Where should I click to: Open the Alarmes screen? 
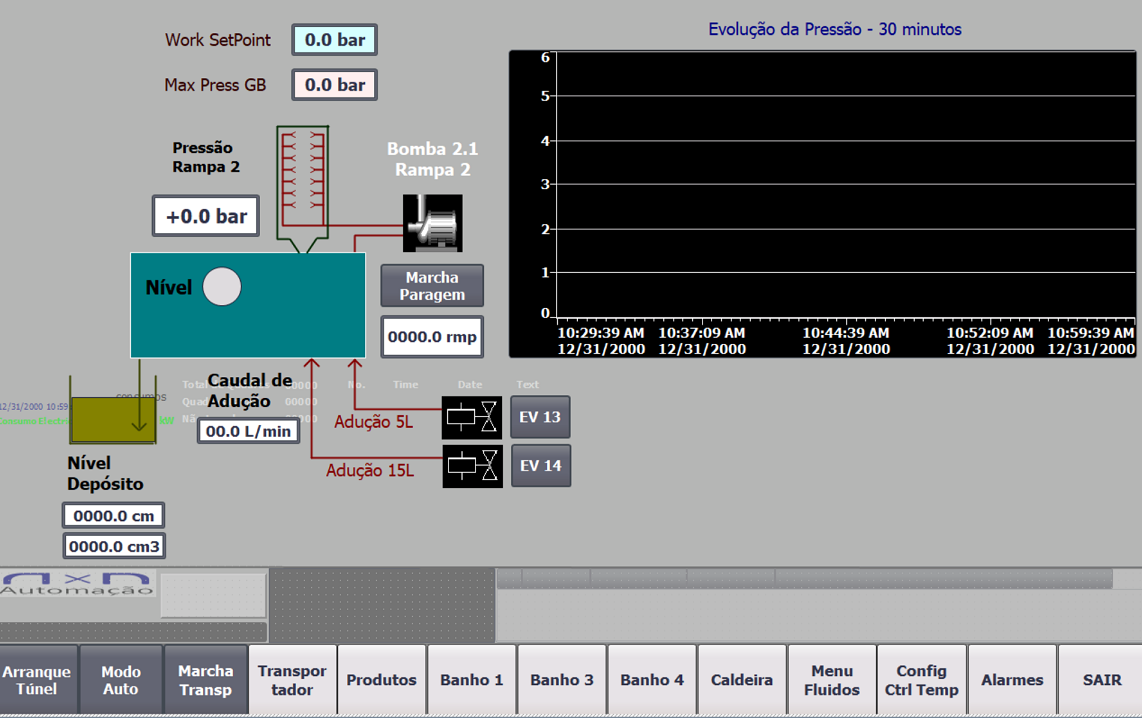[1012, 680]
